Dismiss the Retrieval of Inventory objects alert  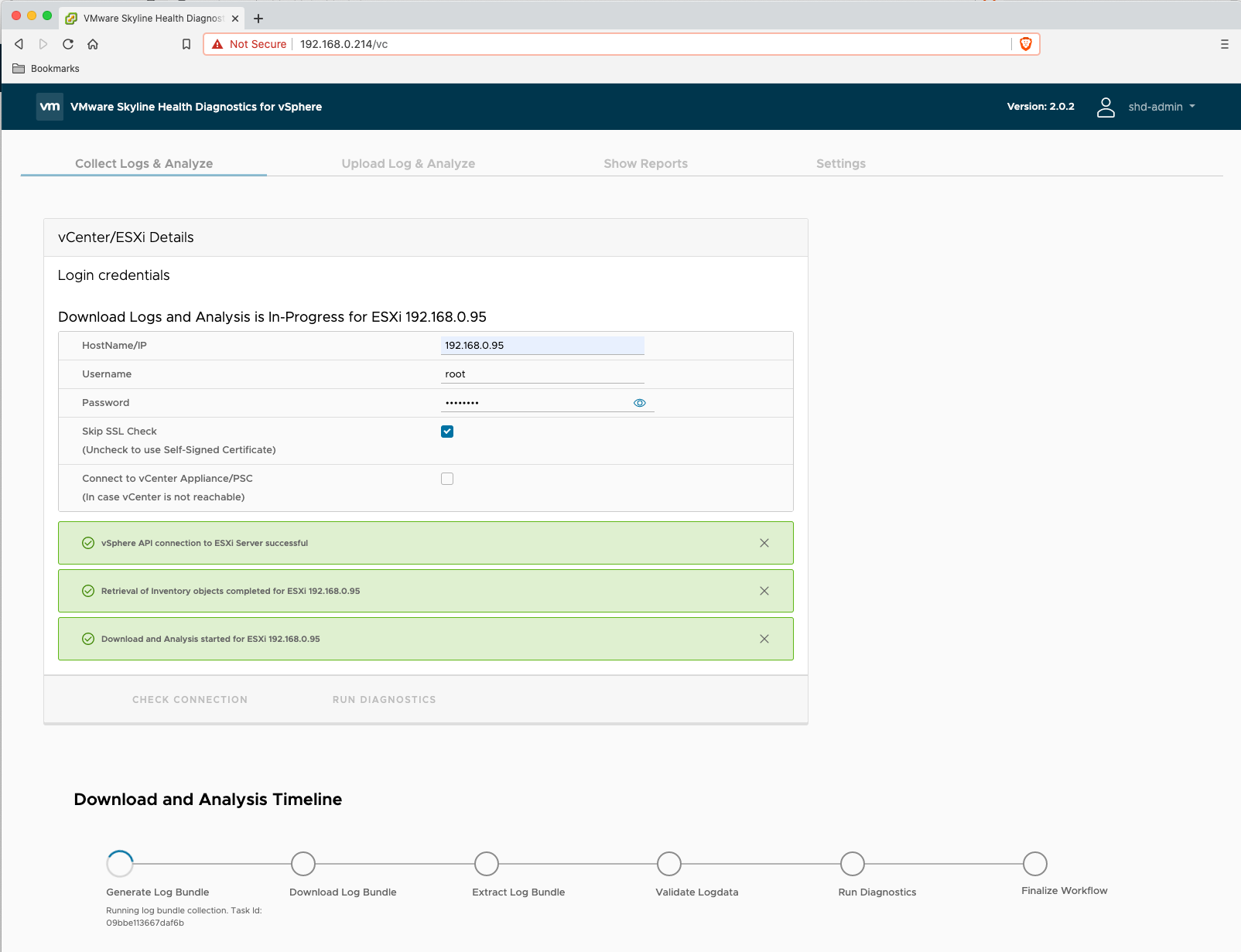pos(764,591)
